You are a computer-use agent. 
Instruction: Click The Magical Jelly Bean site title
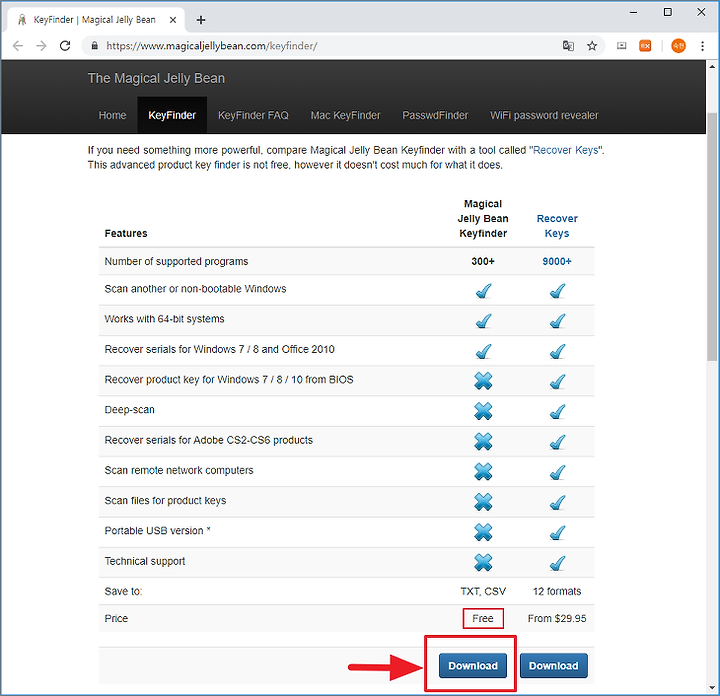(156, 79)
